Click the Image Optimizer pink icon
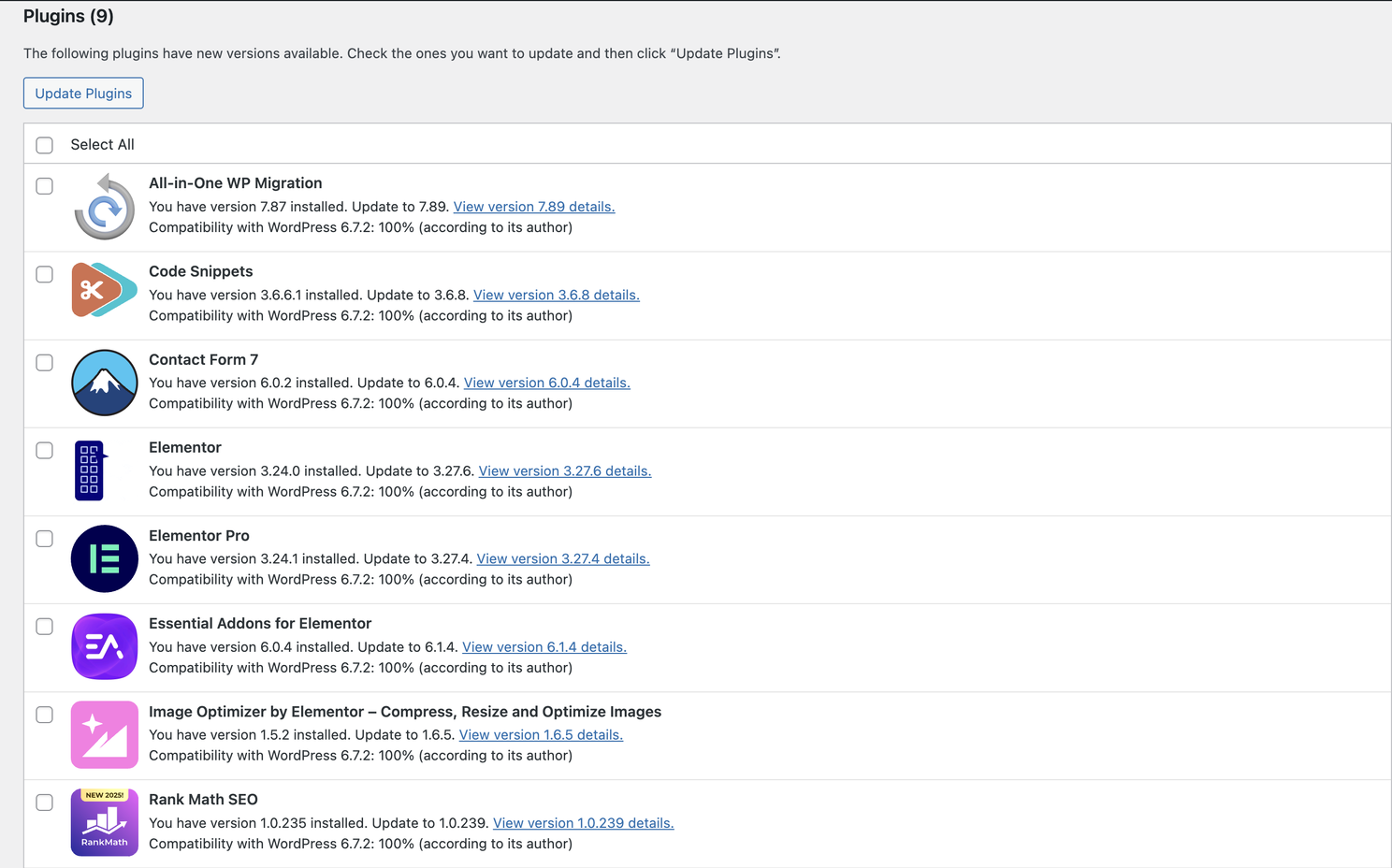Viewport: 1392px width, 868px height. pos(104,734)
